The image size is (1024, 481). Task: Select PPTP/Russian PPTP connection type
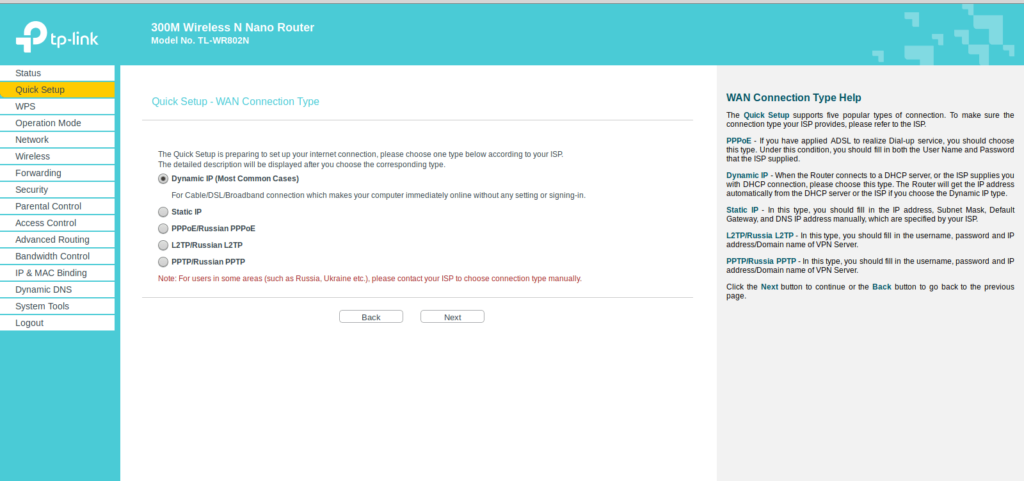[x=163, y=262]
